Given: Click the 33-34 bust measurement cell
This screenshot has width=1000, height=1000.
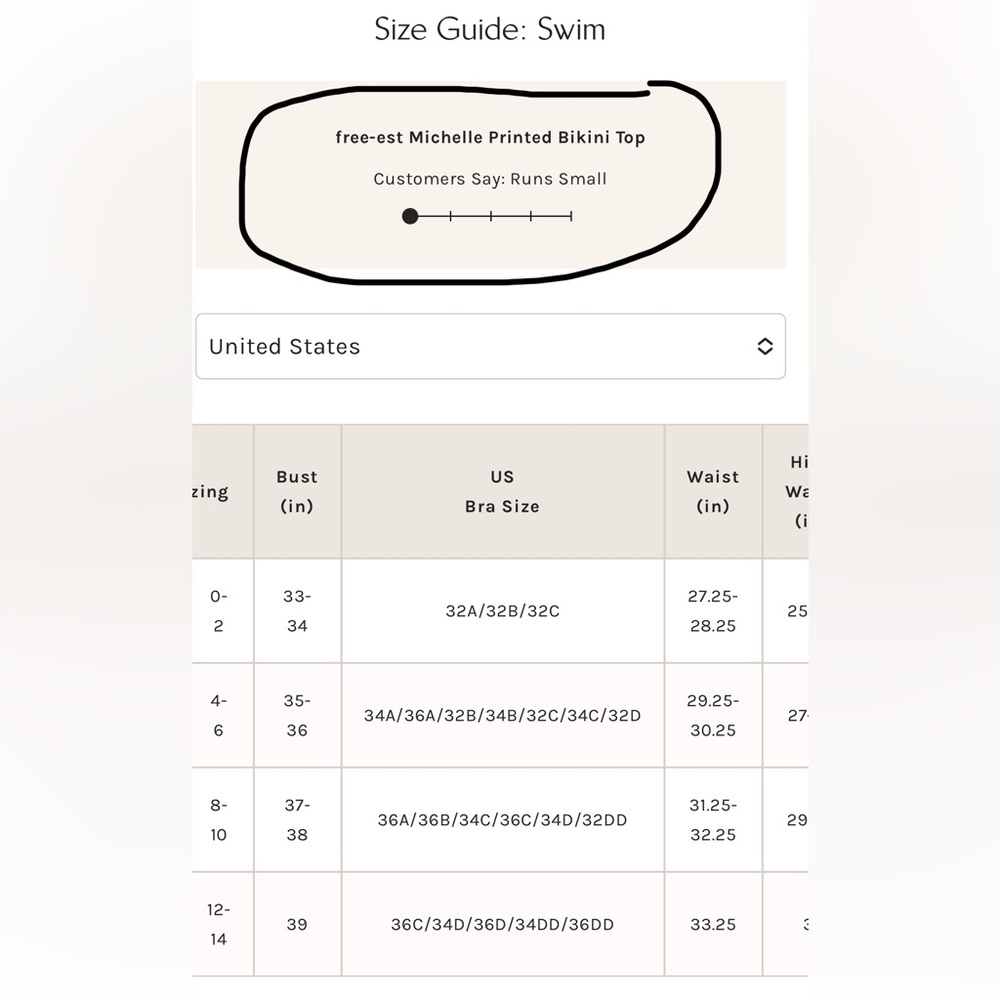Looking at the screenshot, I should tap(297, 611).
